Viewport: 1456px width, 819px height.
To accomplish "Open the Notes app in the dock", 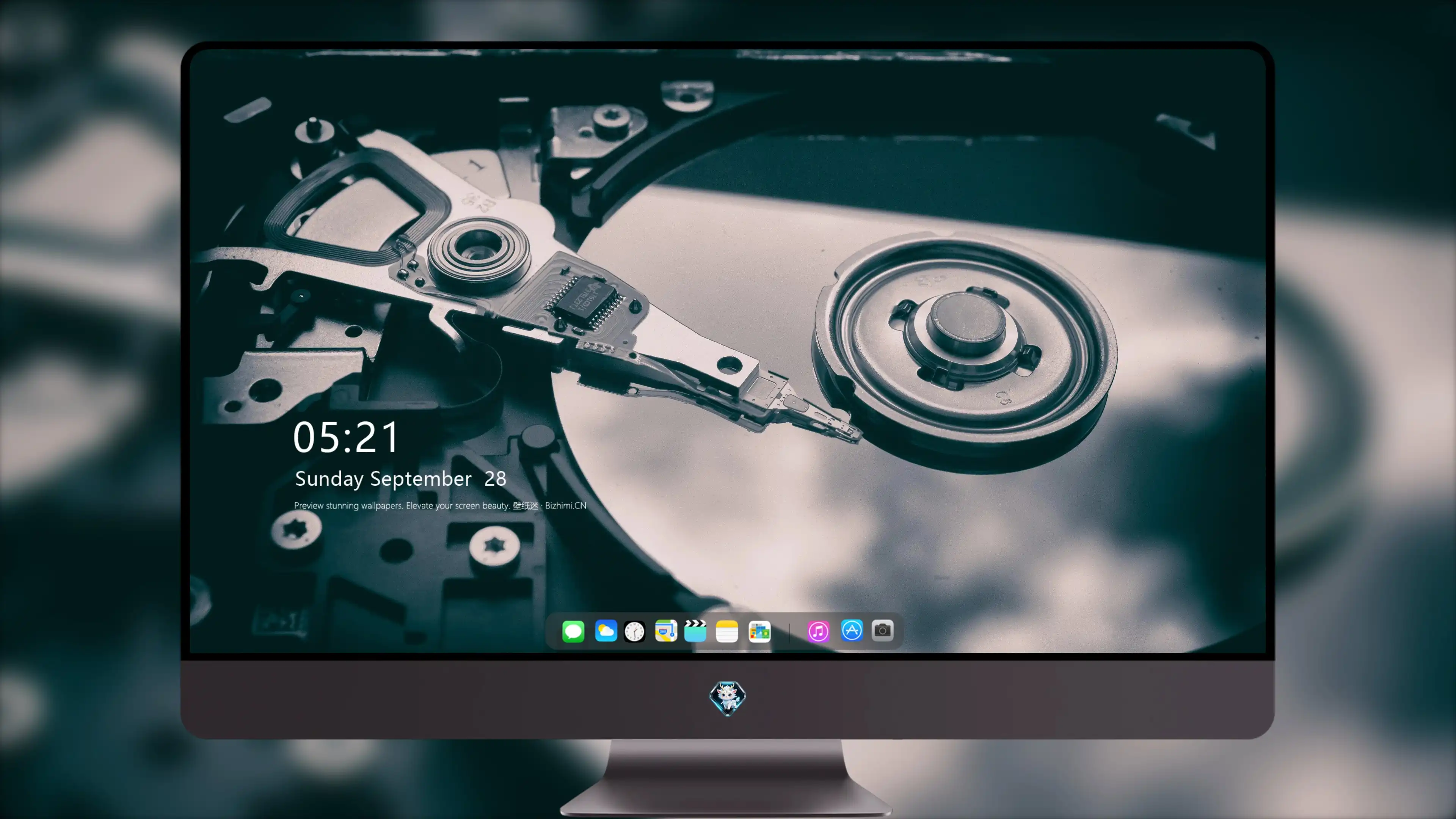I will [727, 631].
